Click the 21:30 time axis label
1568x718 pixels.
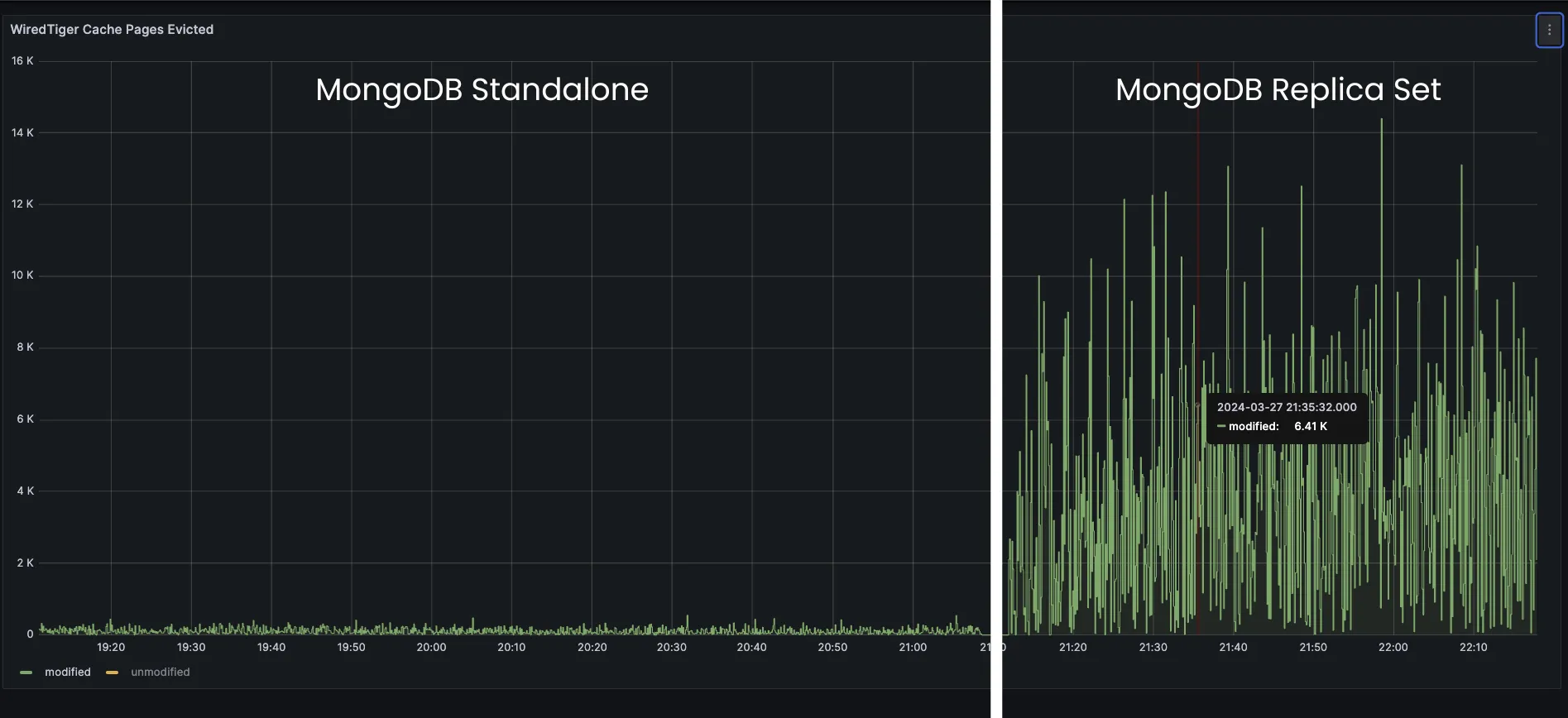click(1153, 647)
